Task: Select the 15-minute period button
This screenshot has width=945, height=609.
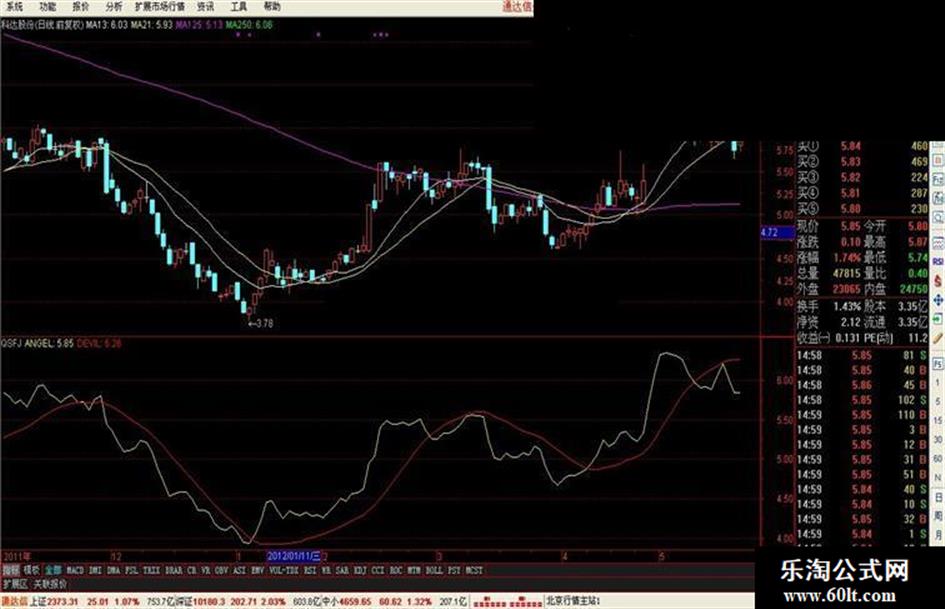Action: pos(938,420)
